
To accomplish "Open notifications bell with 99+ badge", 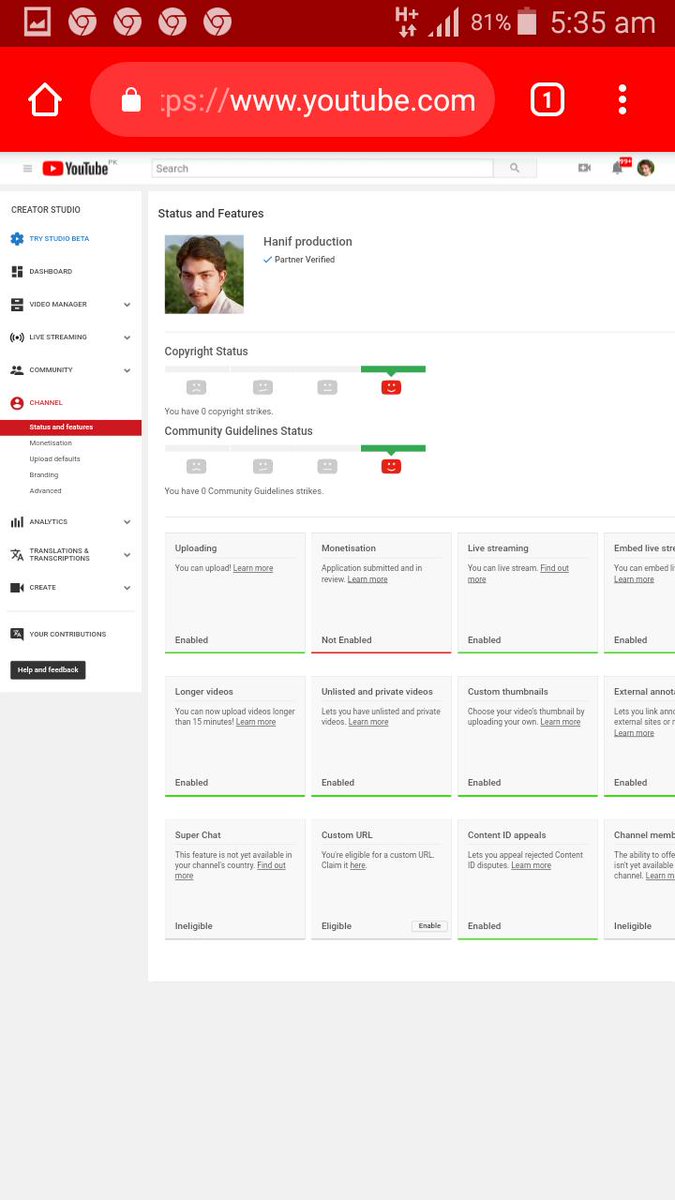I will (x=618, y=167).
